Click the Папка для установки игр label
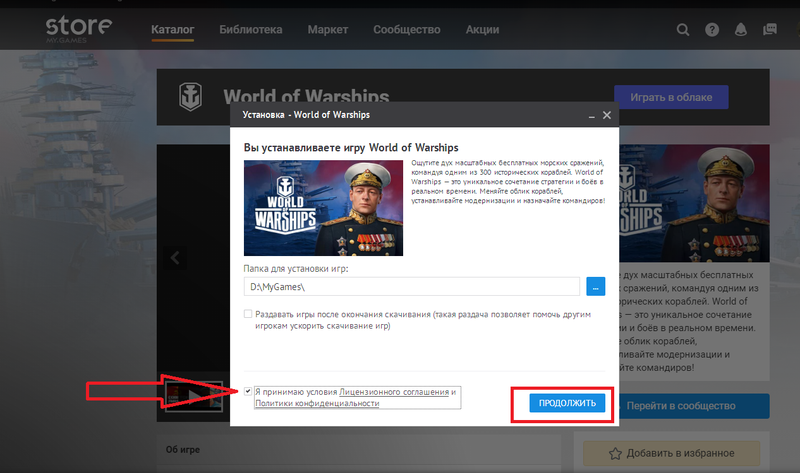 pyautogui.click(x=296, y=268)
